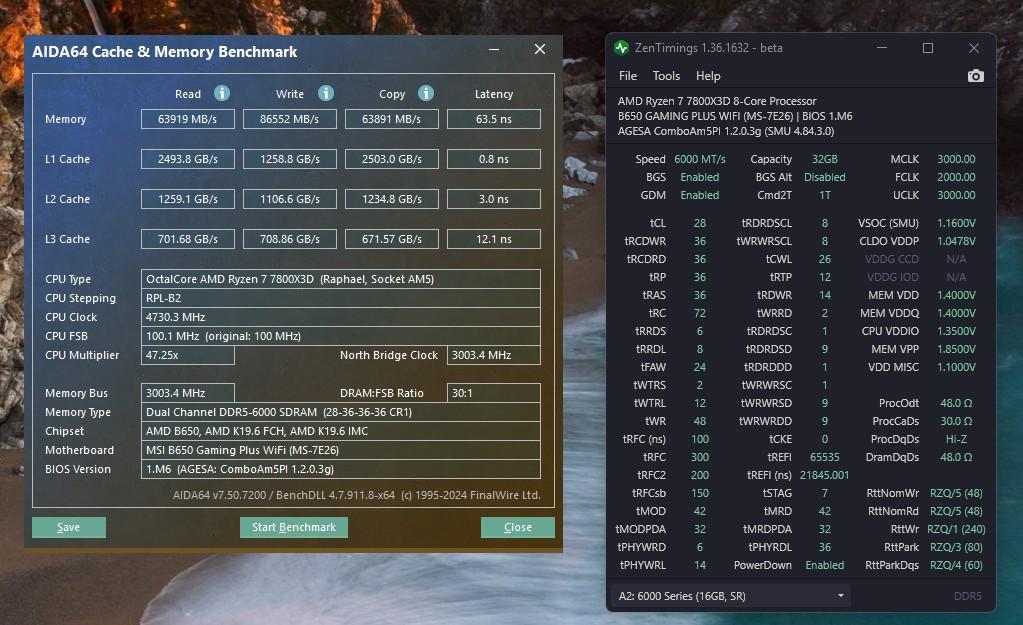This screenshot has height=625, width=1023.
Task: Click the ZenTimings app logo icon
Action: (x=622, y=48)
